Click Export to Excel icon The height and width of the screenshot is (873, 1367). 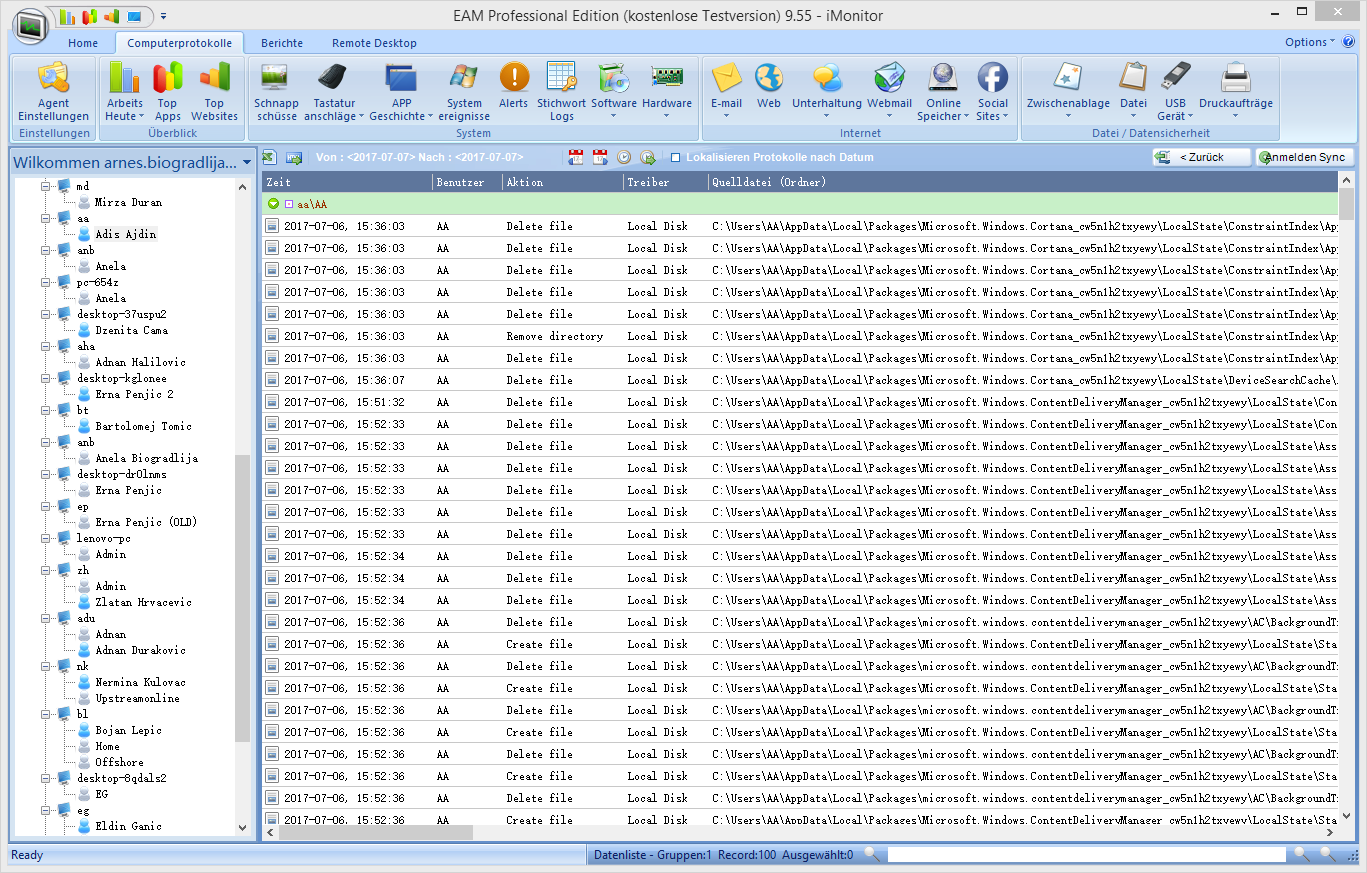(270, 157)
